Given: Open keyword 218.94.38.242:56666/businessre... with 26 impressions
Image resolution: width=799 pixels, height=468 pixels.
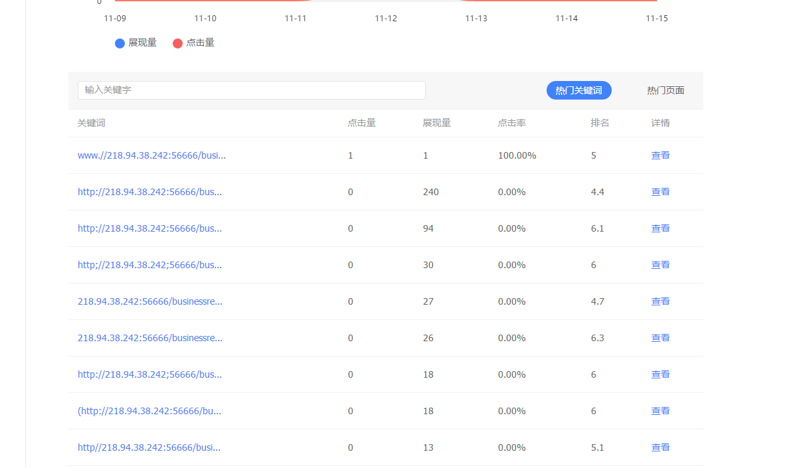Looking at the screenshot, I should pos(150,338).
